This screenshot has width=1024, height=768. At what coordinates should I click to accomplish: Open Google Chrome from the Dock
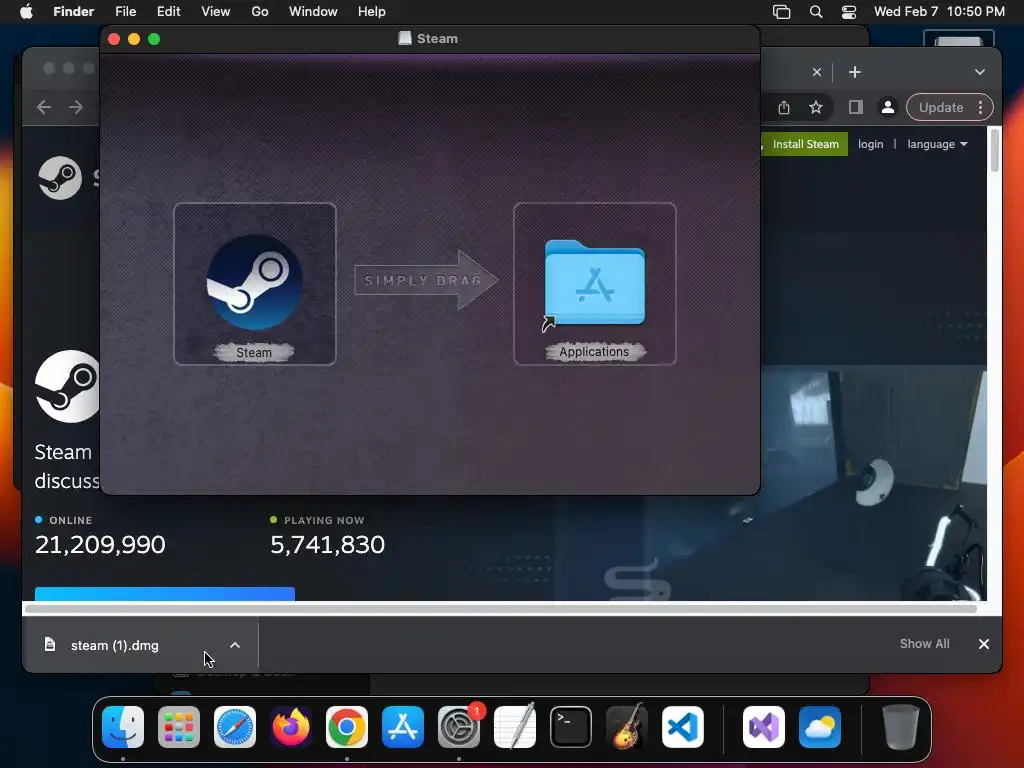point(347,727)
